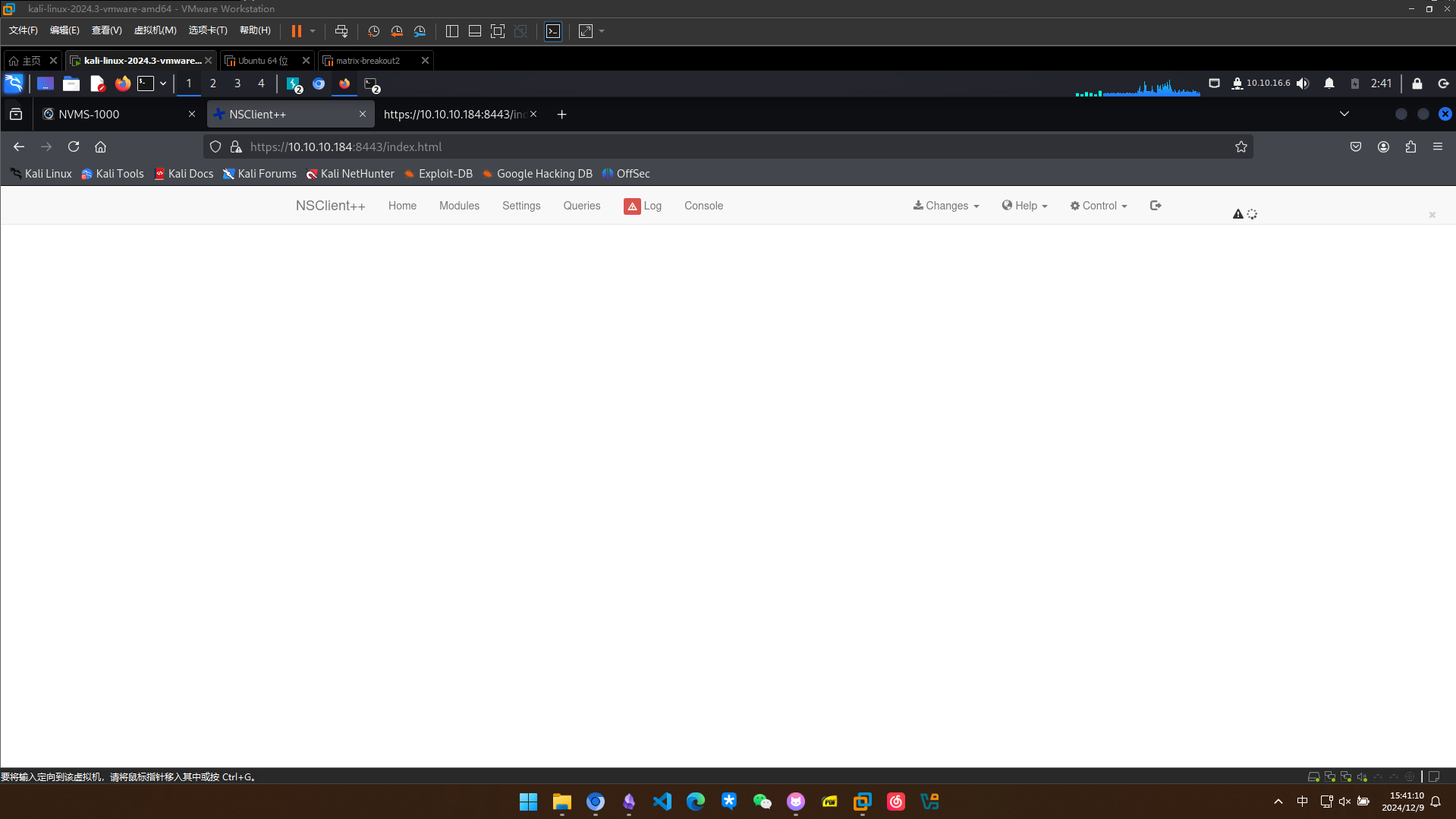
Task: Toggle Kali volume speaker icon
Action: [1303, 83]
